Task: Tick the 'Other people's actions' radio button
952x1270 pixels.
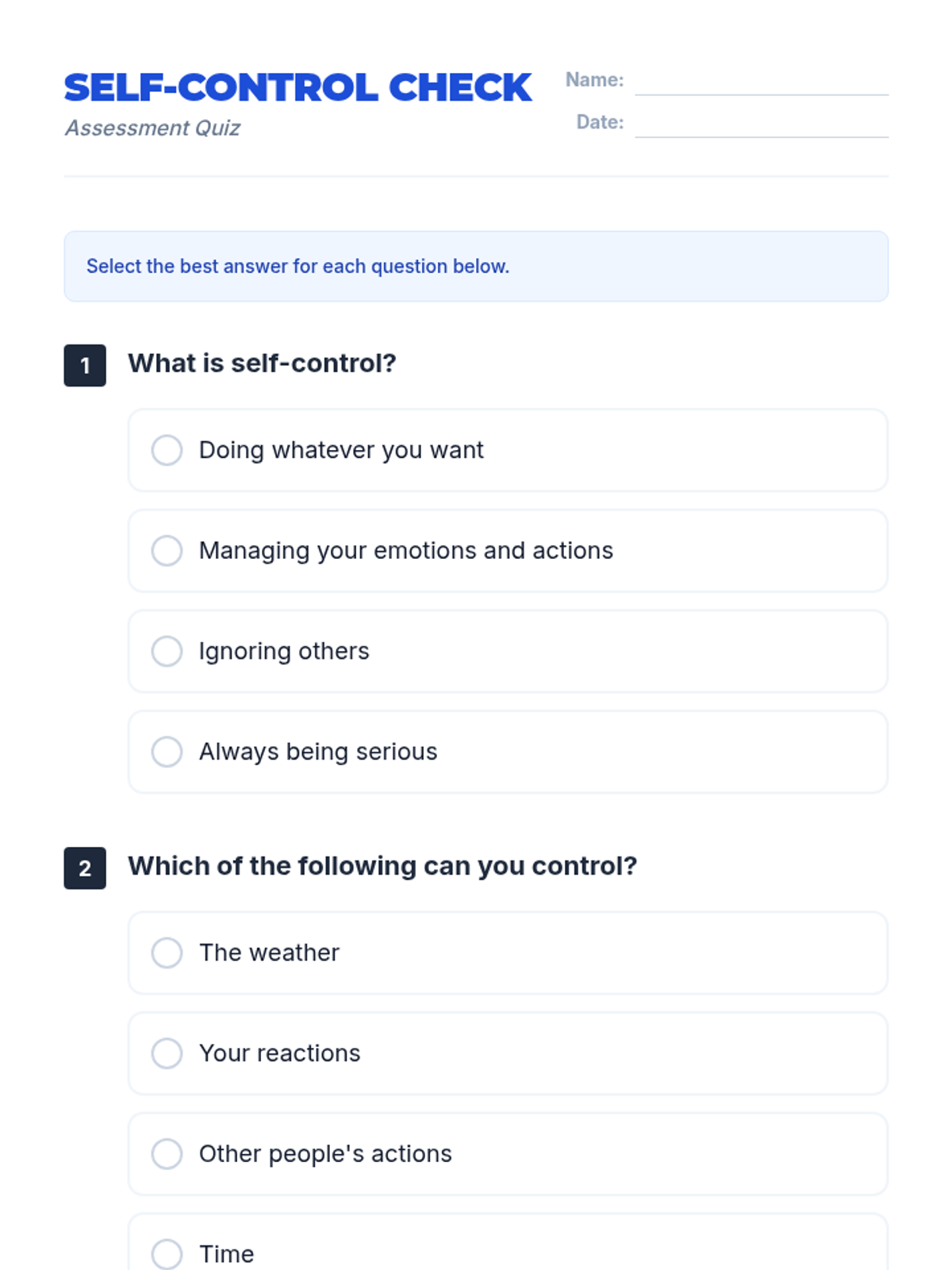Action: click(x=167, y=1153)
